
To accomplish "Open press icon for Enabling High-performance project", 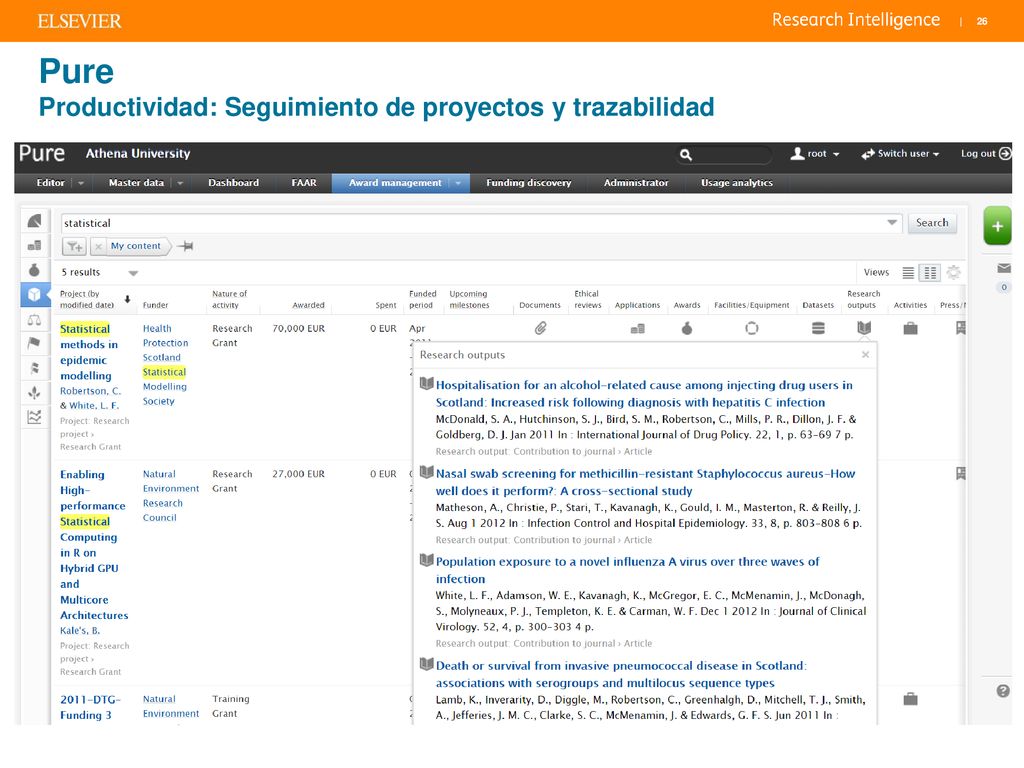I will [961, 473].
